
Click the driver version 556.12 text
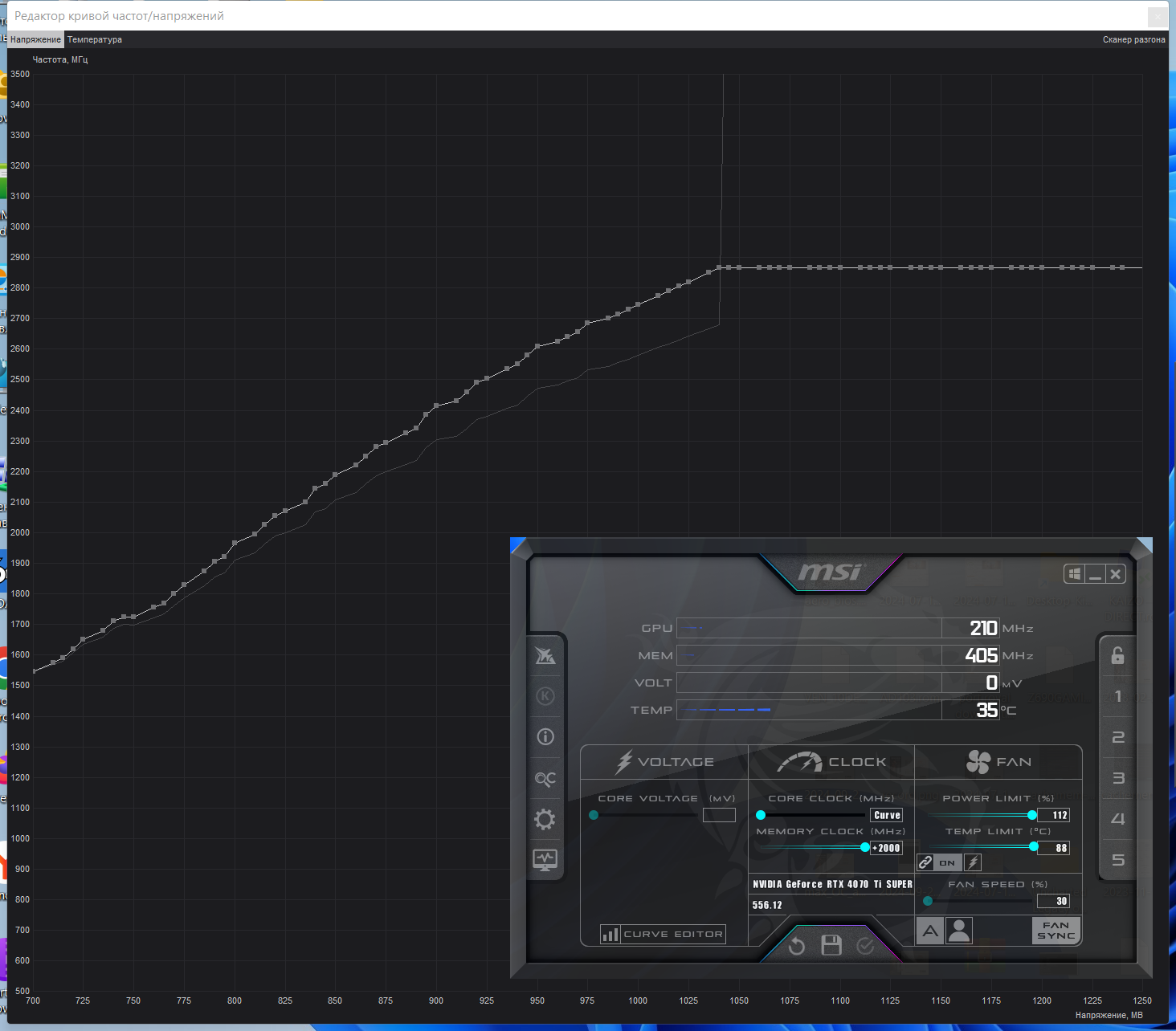tap(767, 905)
